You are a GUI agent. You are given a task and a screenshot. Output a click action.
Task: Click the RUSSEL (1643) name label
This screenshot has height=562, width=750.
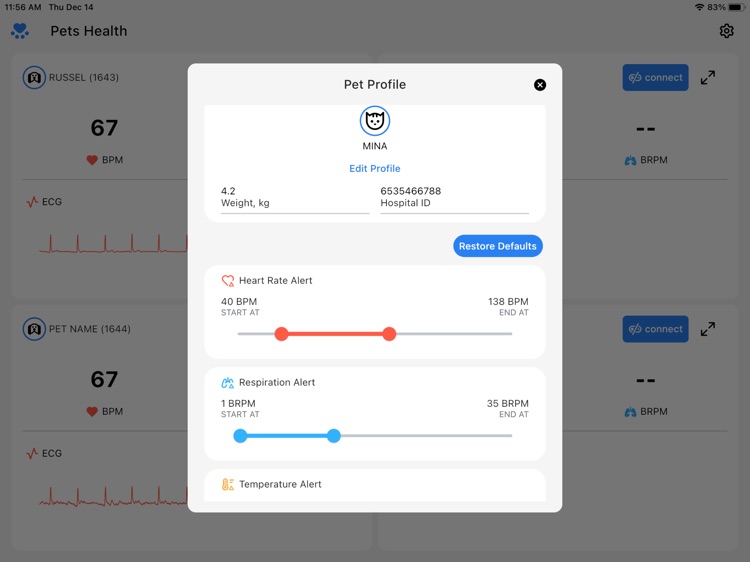pos(84,77)
